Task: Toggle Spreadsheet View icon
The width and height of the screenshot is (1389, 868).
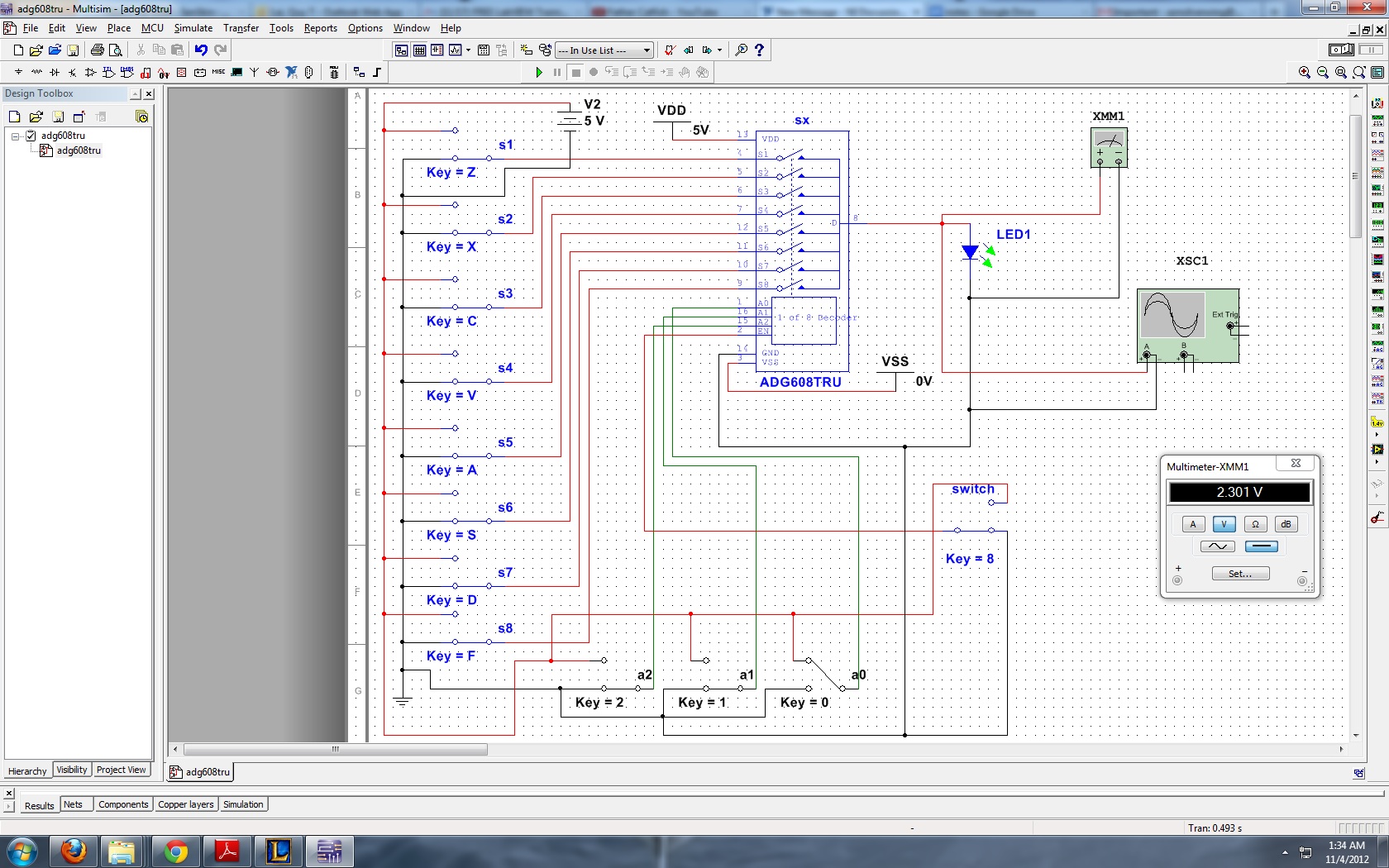Action: click(x=419, y=50)
